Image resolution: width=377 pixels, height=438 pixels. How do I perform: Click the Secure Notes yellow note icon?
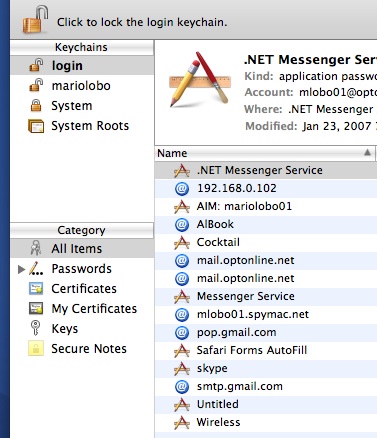(36, 349)
